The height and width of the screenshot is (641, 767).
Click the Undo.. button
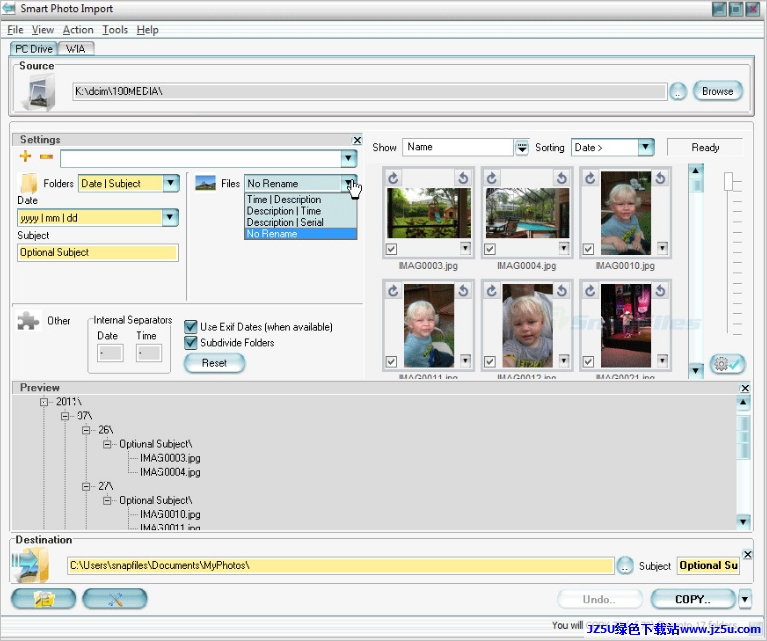point(599,599)
